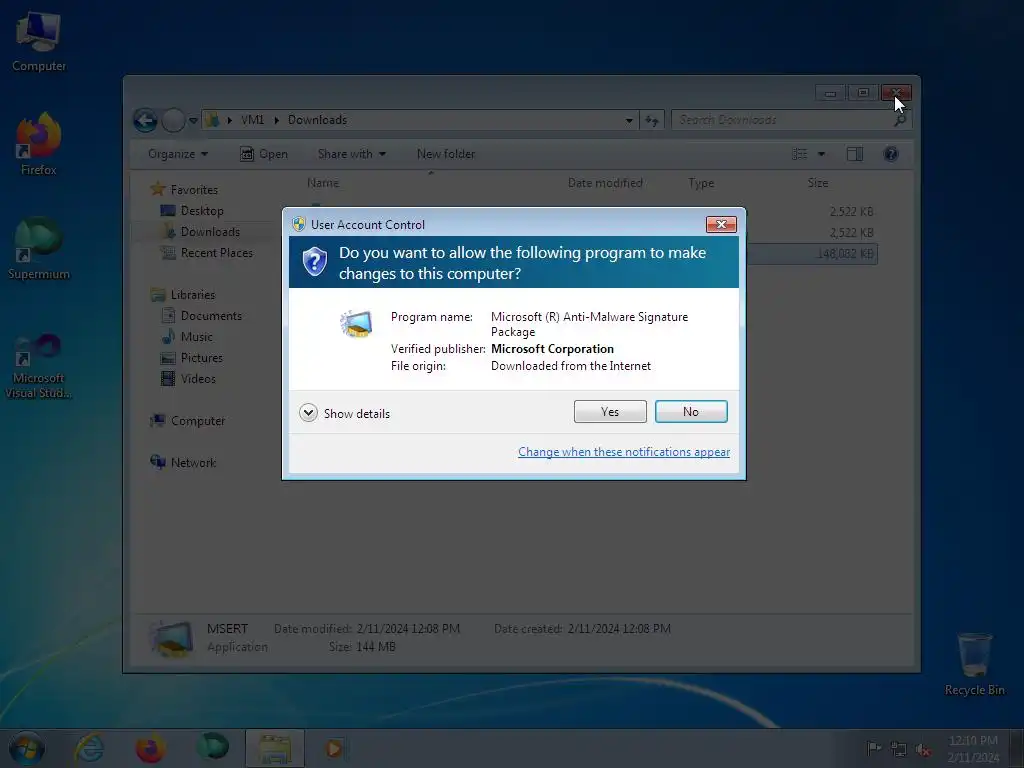Click refresh button next to address bar
The image size is (1024, 768).
pyautogui.click(x=652, y=120)
